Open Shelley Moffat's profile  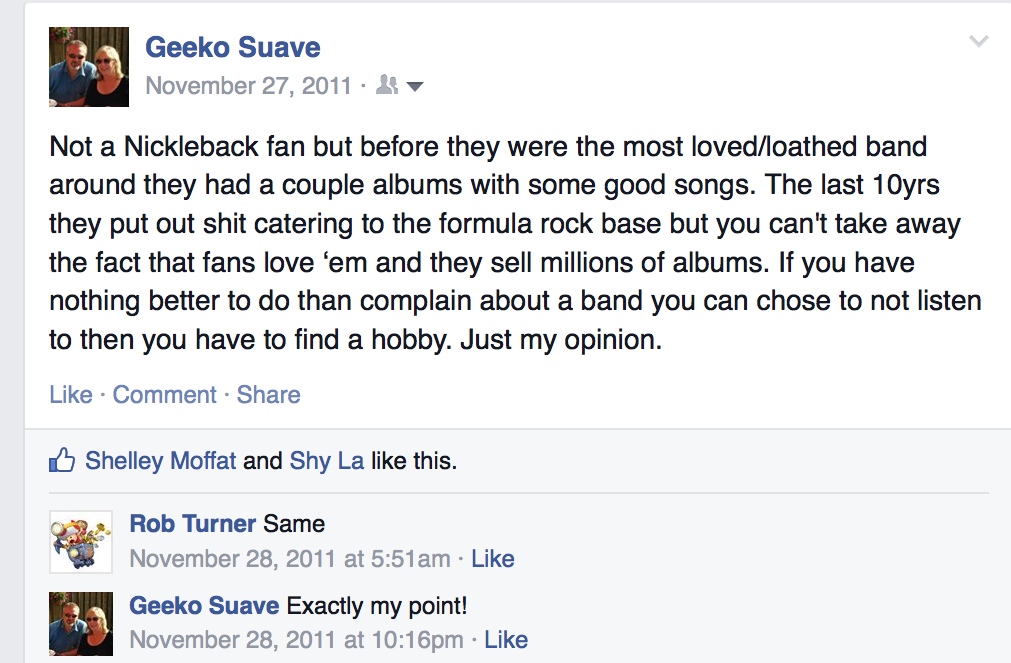[160, 461]
